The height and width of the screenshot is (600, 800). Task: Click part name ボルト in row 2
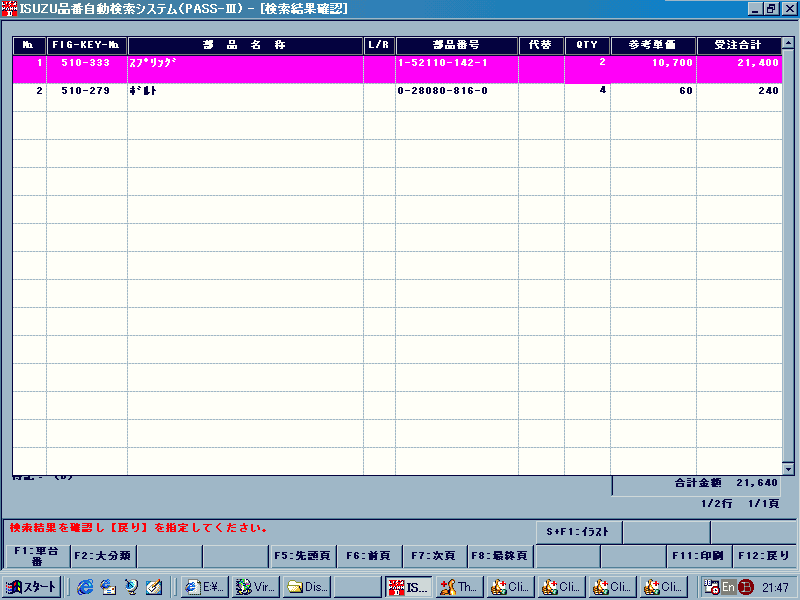(143, 91)
